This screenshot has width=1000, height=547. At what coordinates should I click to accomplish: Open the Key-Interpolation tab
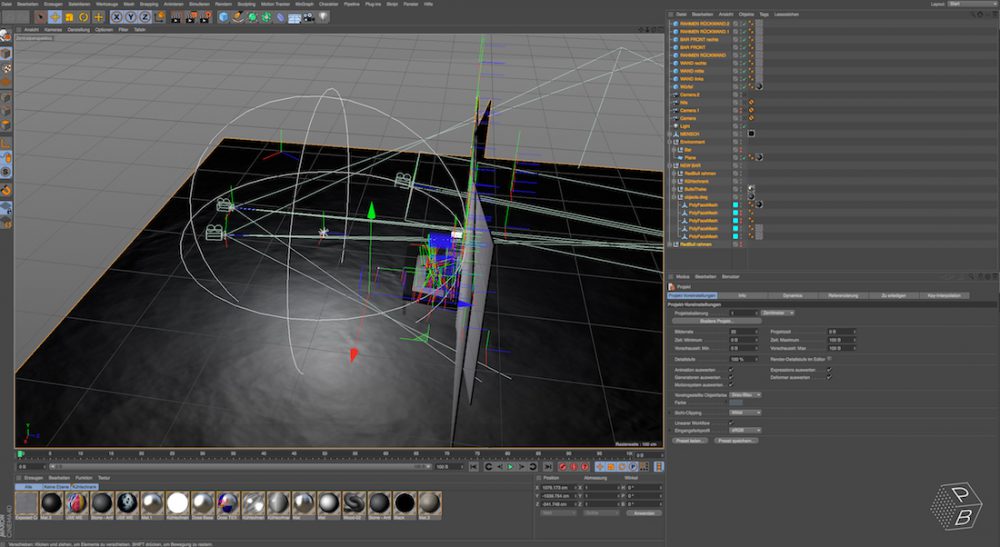(944, 296)
